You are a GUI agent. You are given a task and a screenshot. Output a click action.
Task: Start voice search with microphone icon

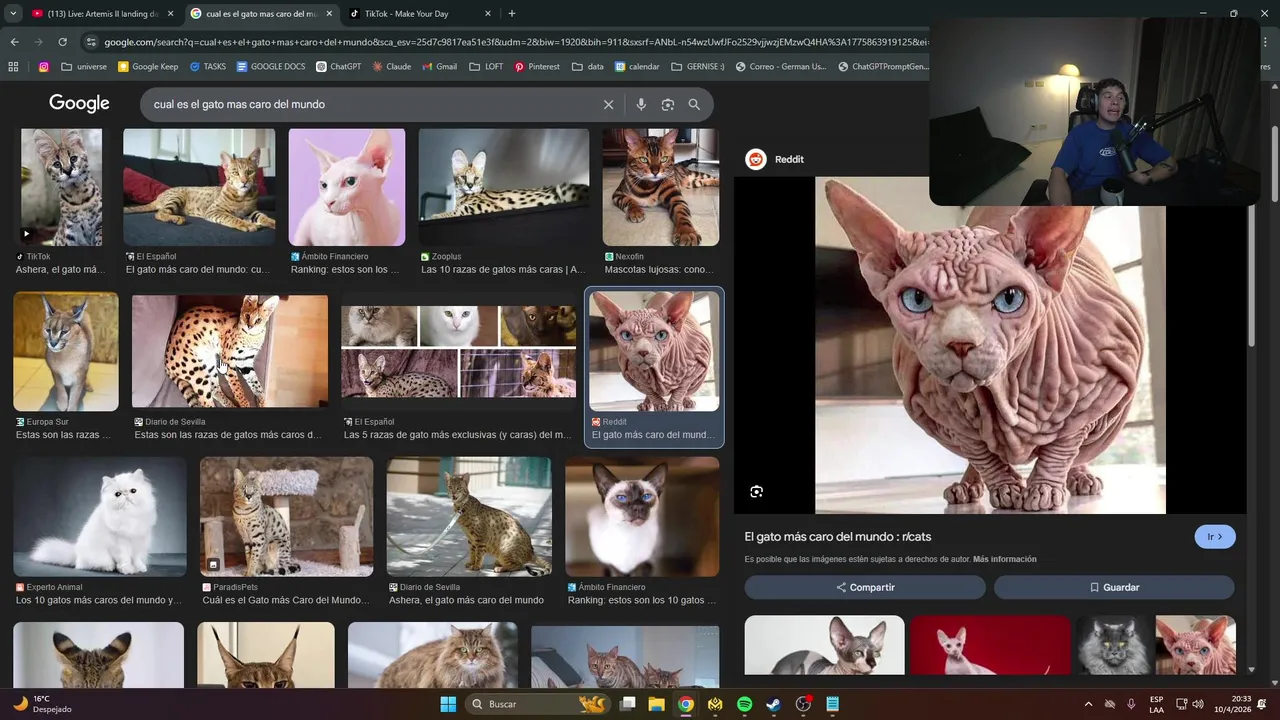[641, 104]
